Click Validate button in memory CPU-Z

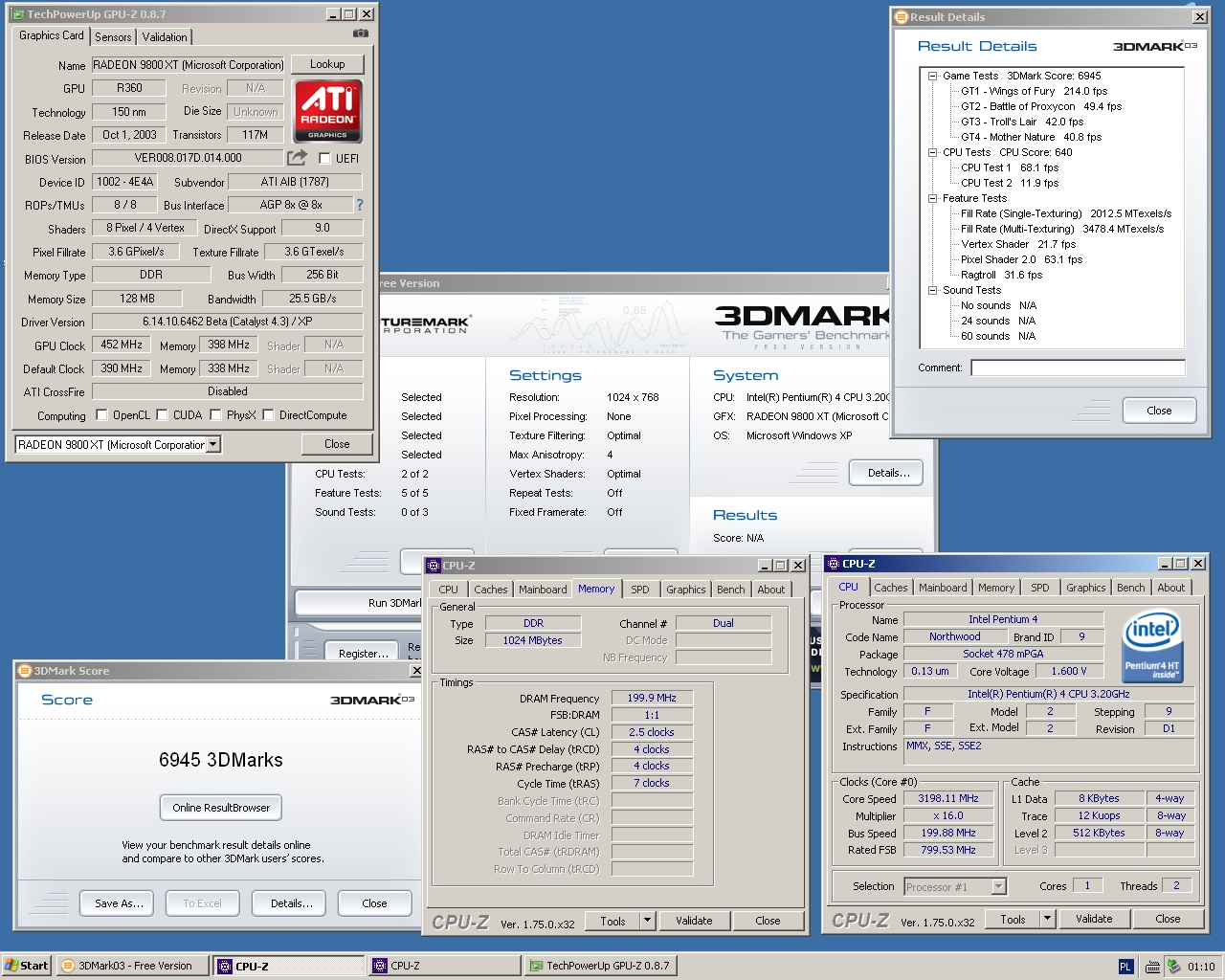click(694, 921)
